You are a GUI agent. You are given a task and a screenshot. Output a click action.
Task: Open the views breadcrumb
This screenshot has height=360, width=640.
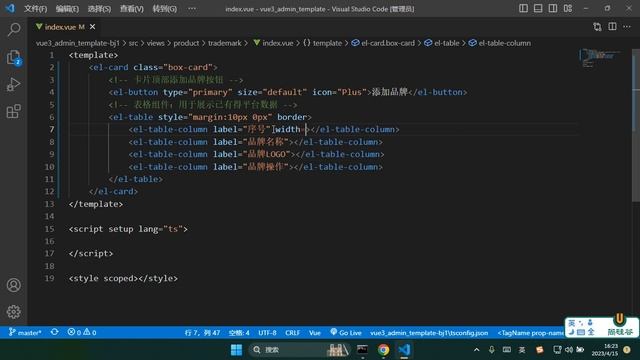(156, 43)
